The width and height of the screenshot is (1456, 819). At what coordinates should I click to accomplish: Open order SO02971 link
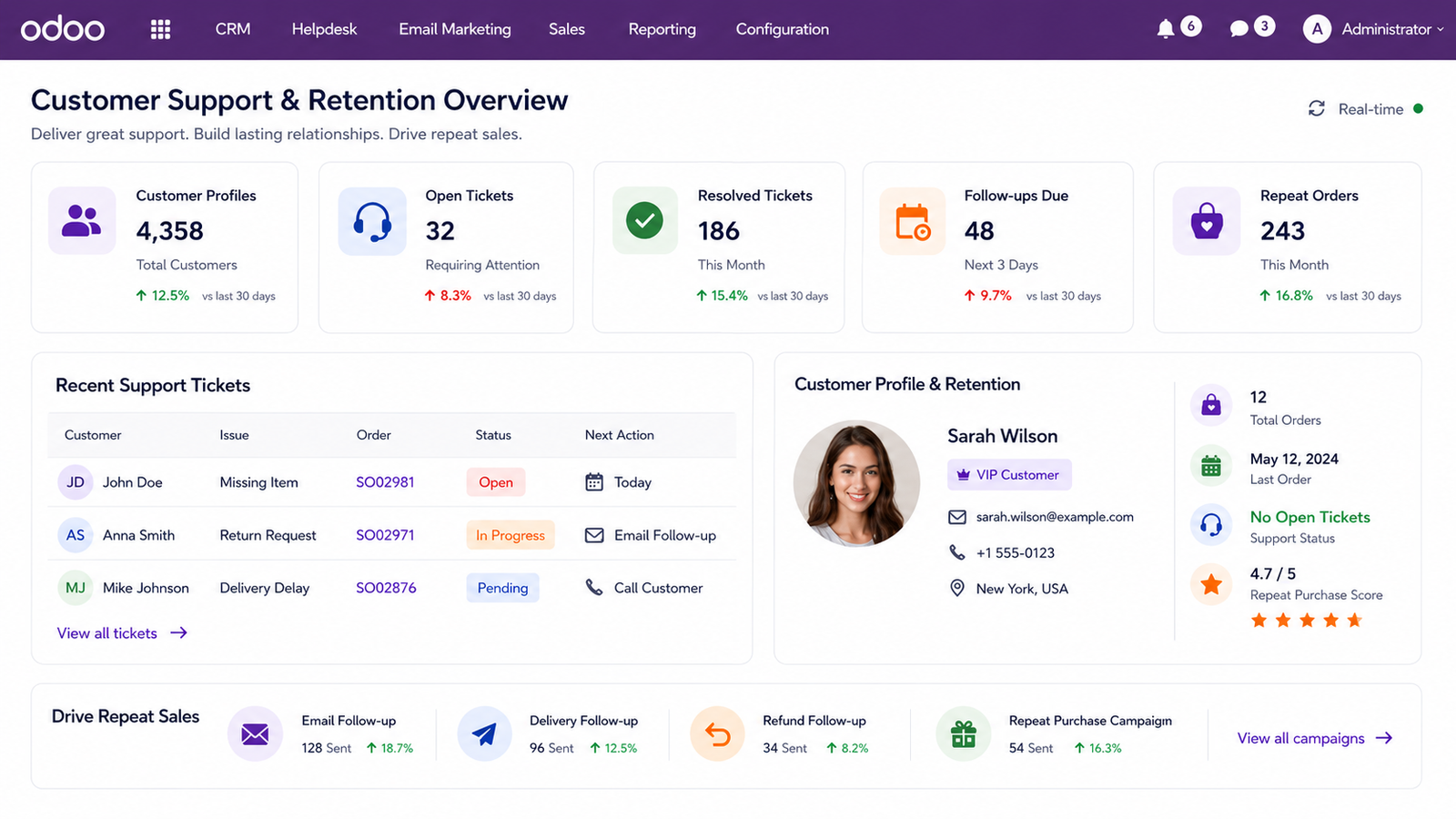[x=385, y=535]
